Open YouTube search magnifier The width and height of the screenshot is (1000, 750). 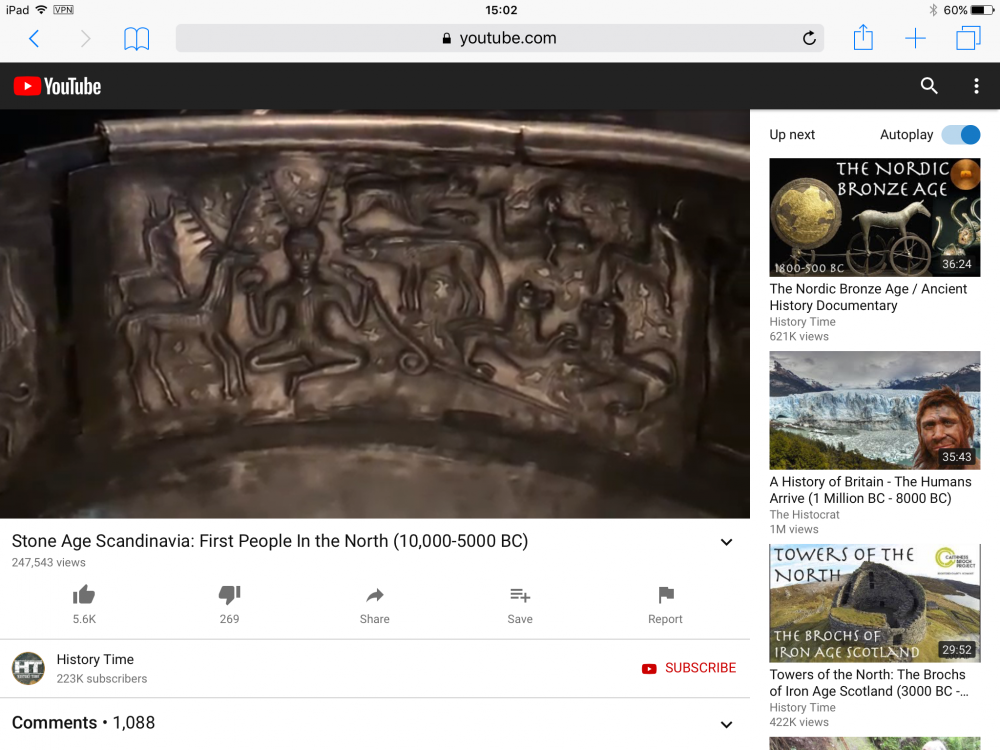pyautogui.click(x=929, y=85)
